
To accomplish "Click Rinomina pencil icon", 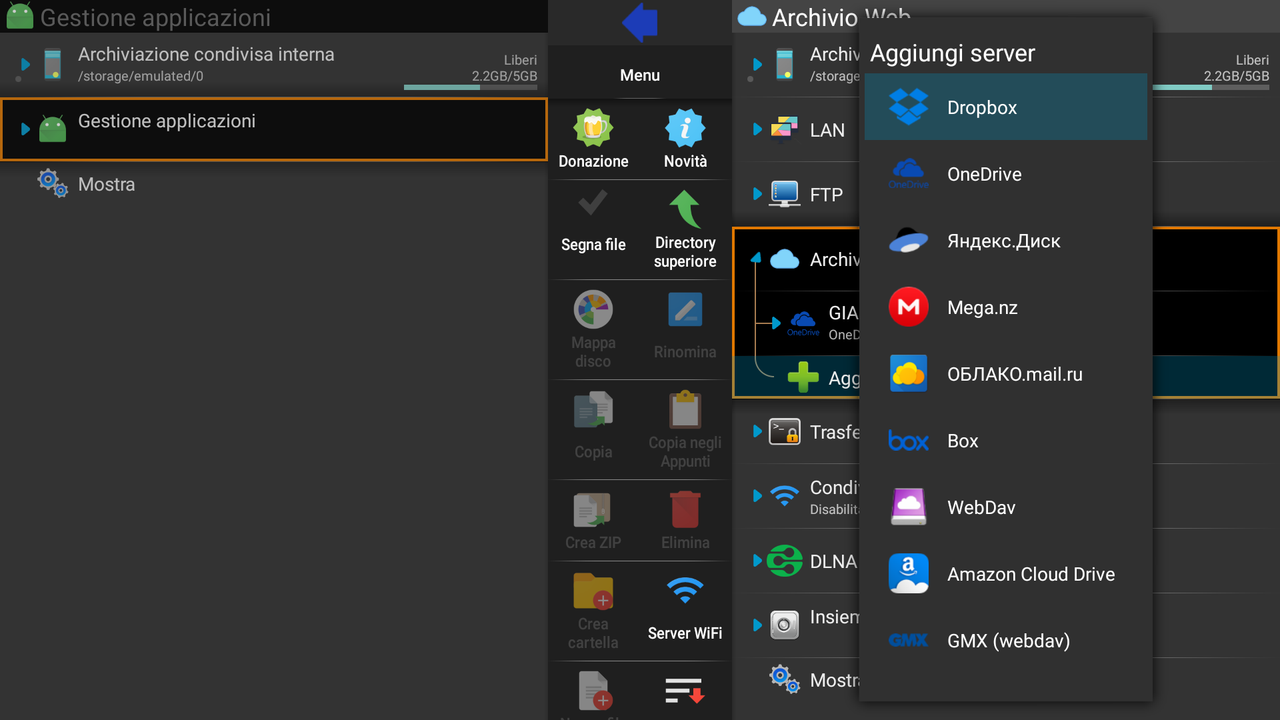I will click(x=685, y=310).
